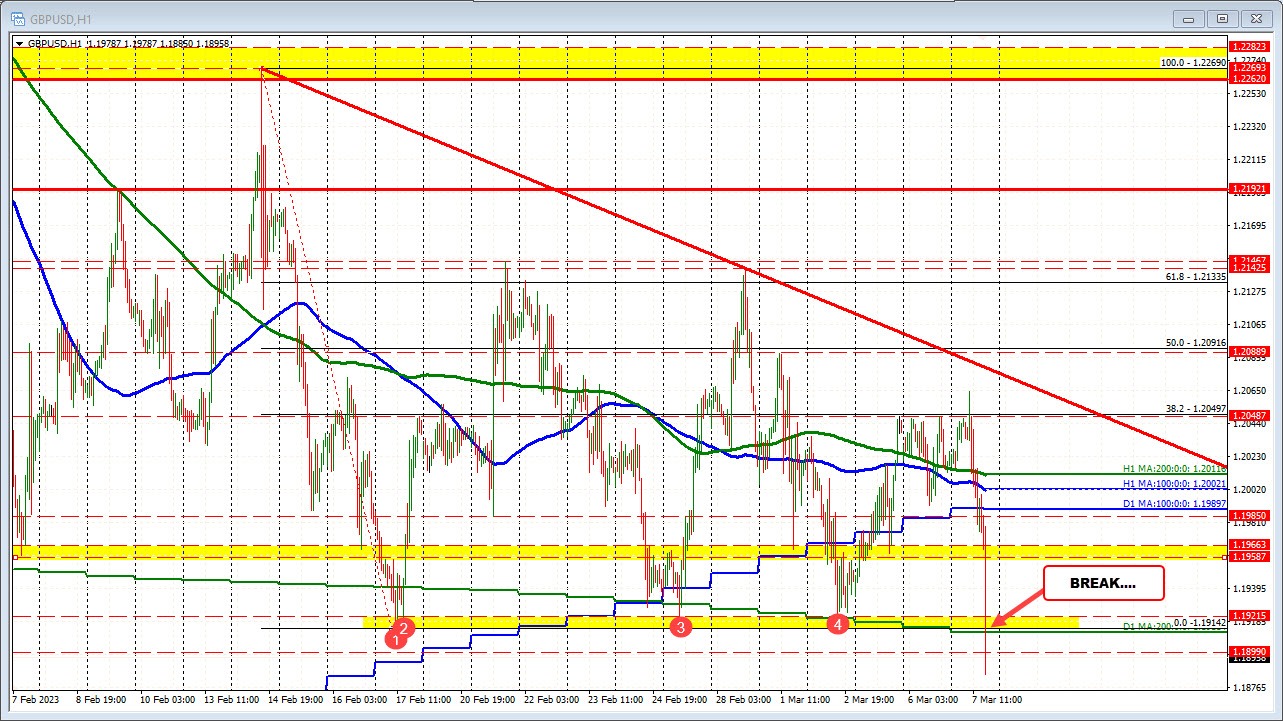Click the H1 MA:100:0:0: 1.20021 label
This screenshot has height=721, width=1283.
(x=1174, y=483)
